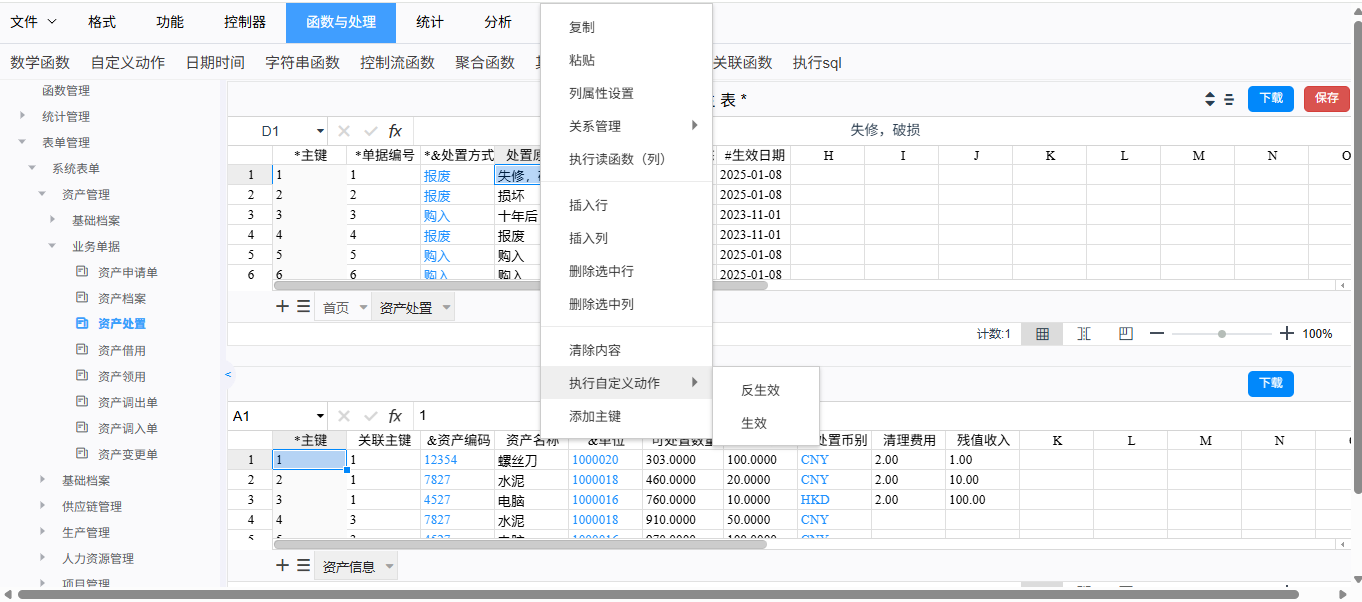Expand the 供应链管理 tree node
1362x602 pixels.
click(x=43, y=506)
